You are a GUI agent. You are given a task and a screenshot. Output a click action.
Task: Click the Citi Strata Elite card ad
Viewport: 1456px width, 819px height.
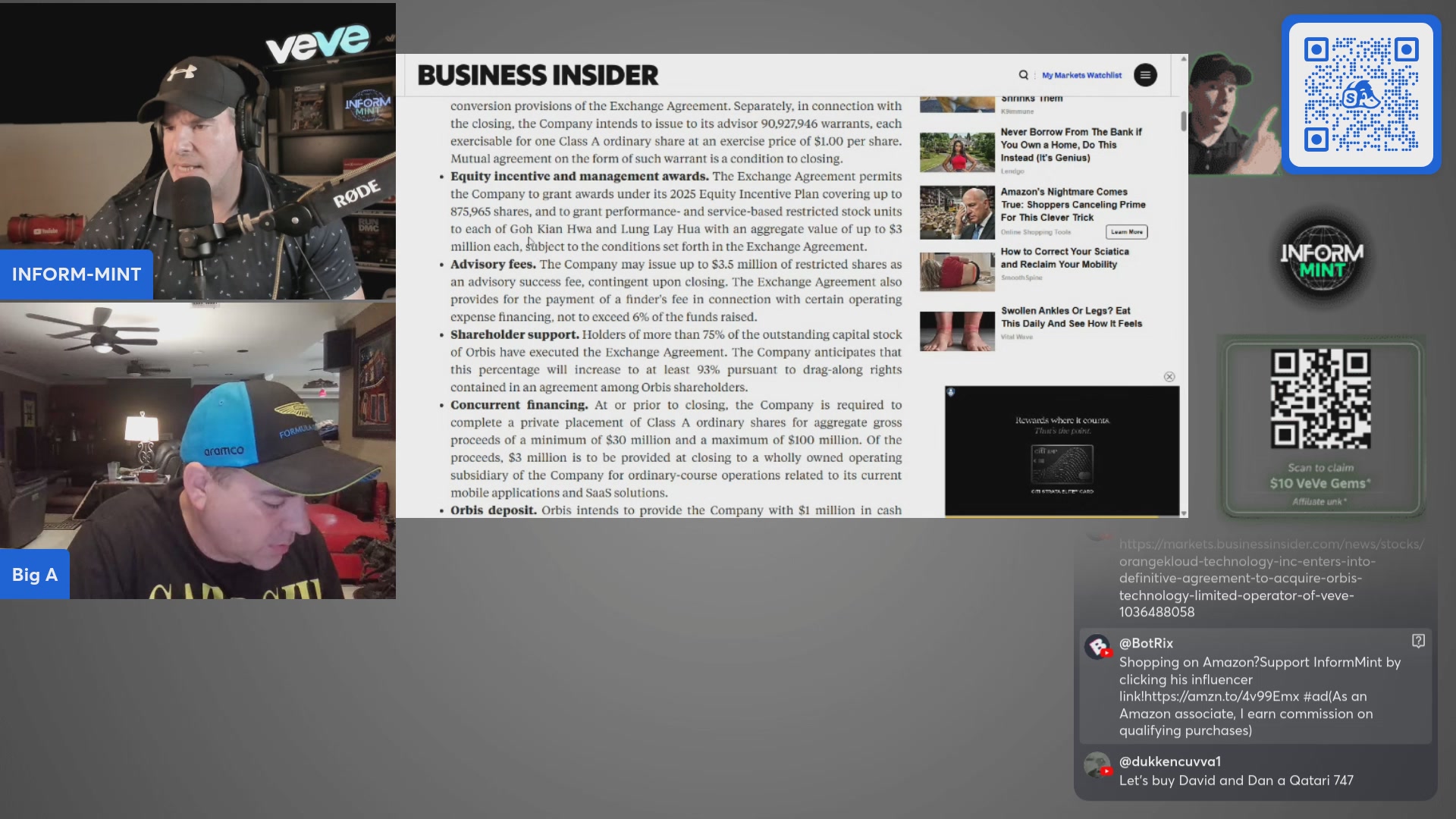pyautogui.click(x=1062, y=451)
